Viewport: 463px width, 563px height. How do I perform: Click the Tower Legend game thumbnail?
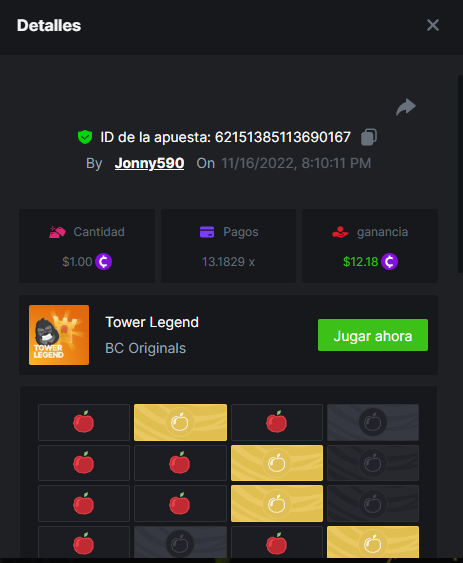[x=59, y=335]
